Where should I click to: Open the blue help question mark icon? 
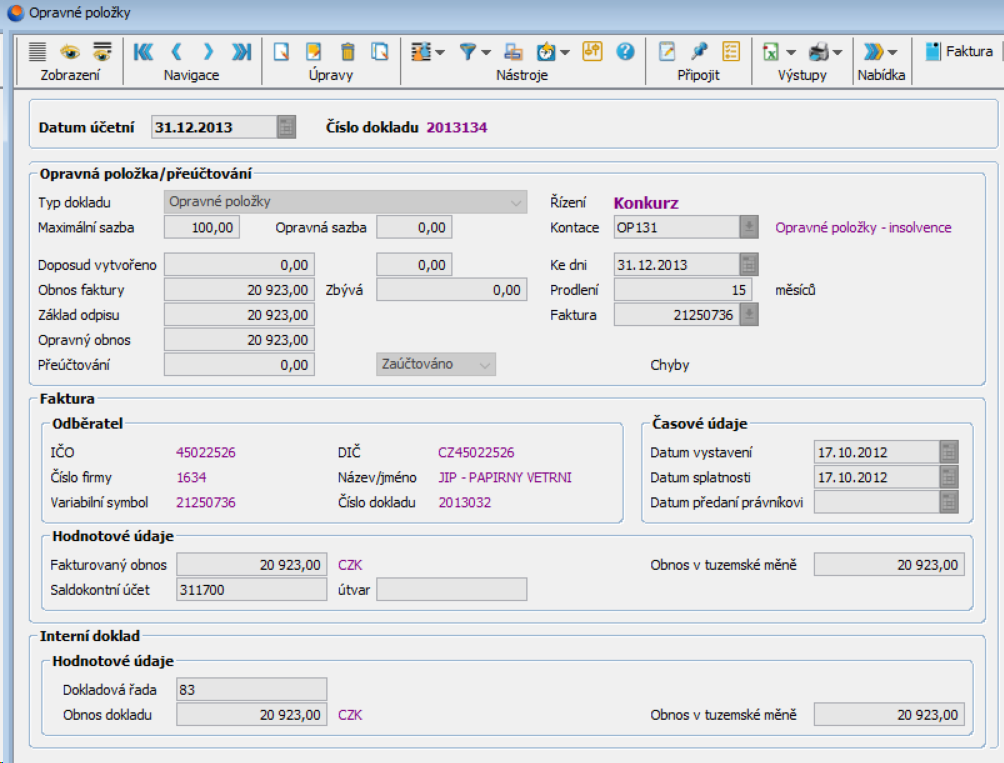pyautogui.click(x=626, y=51)
